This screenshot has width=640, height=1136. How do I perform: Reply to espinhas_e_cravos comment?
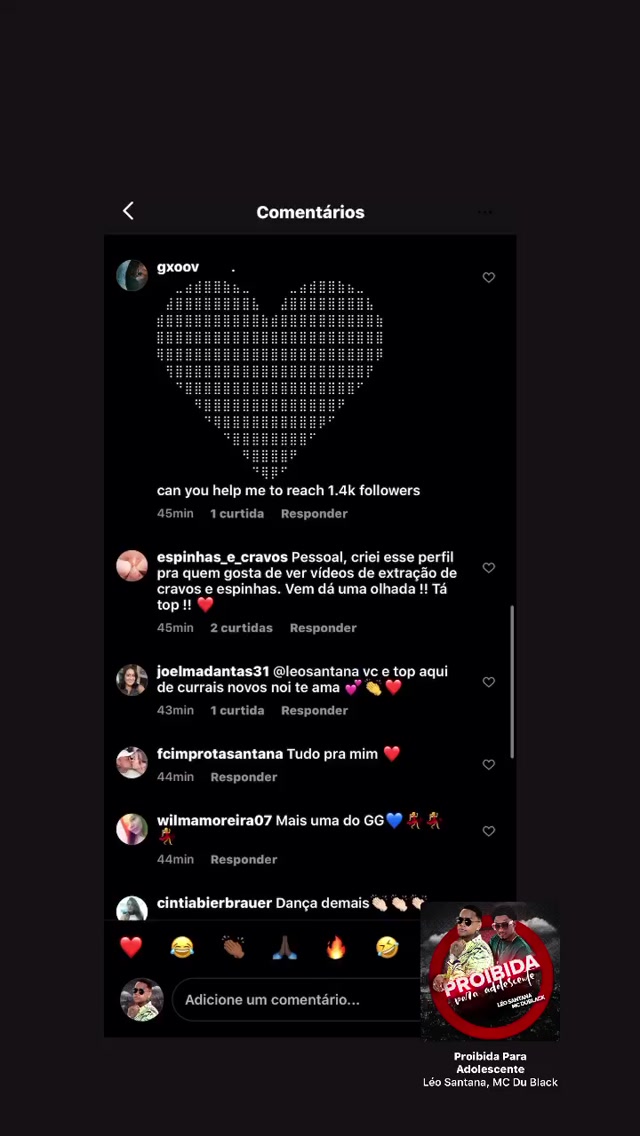pos(323,628)
